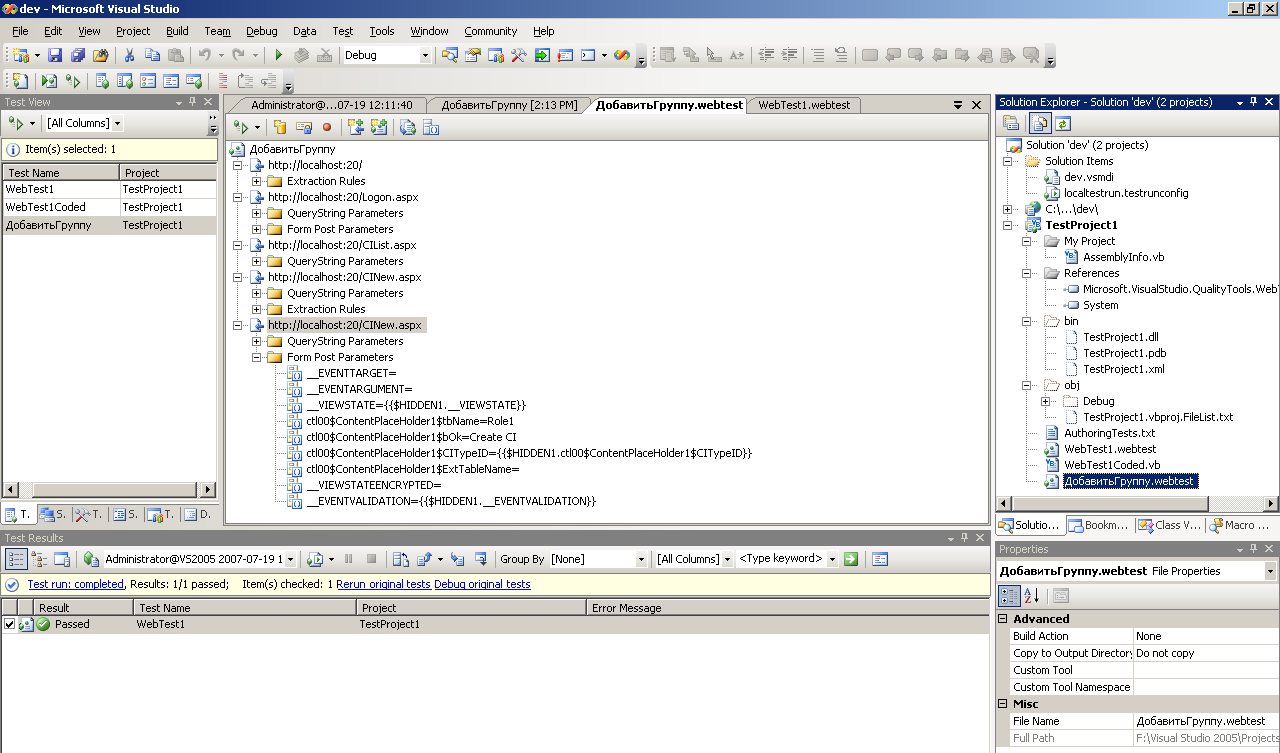This screenshot has width=1280, height=753.
Task: Click Parameterize Web Servers icon in the web test toolbar
Action: [x=431, y=127]
